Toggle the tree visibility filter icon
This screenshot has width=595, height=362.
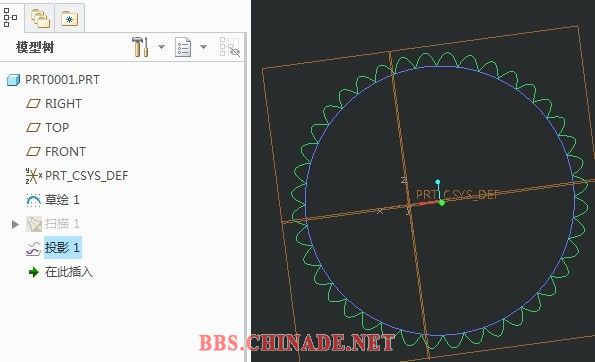pyautogui.click(x=230, y=47)
